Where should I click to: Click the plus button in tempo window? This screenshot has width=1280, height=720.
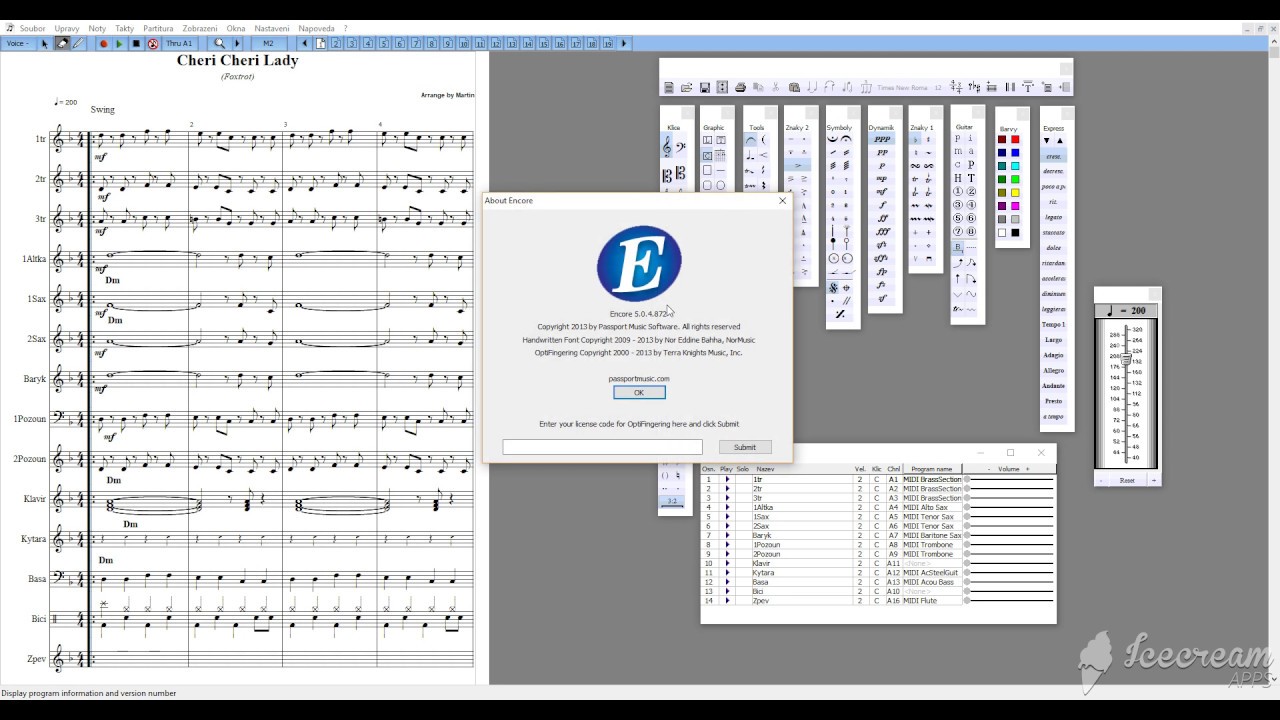click(x=1153, y=480)
